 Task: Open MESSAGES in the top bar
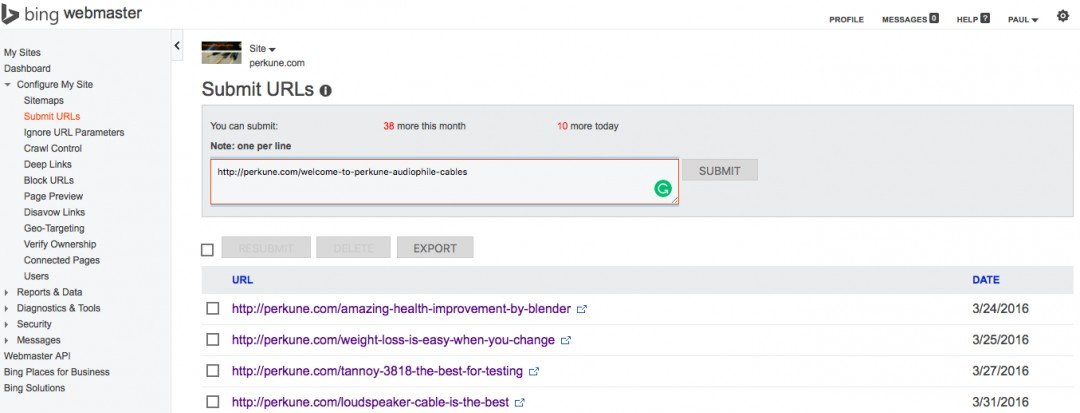[x=904, y=20]
